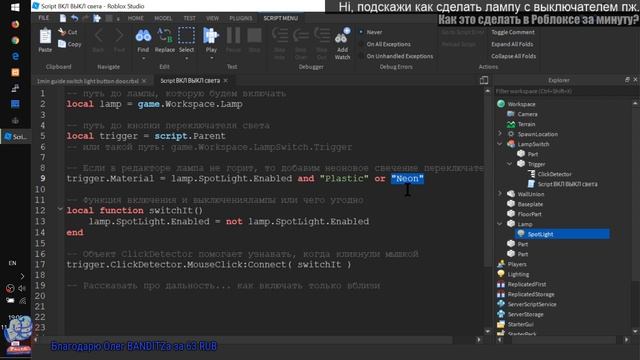Switch to the PLUGINS ribbon tab
This screenshot has height=360, width=640.
coord(241,18)
